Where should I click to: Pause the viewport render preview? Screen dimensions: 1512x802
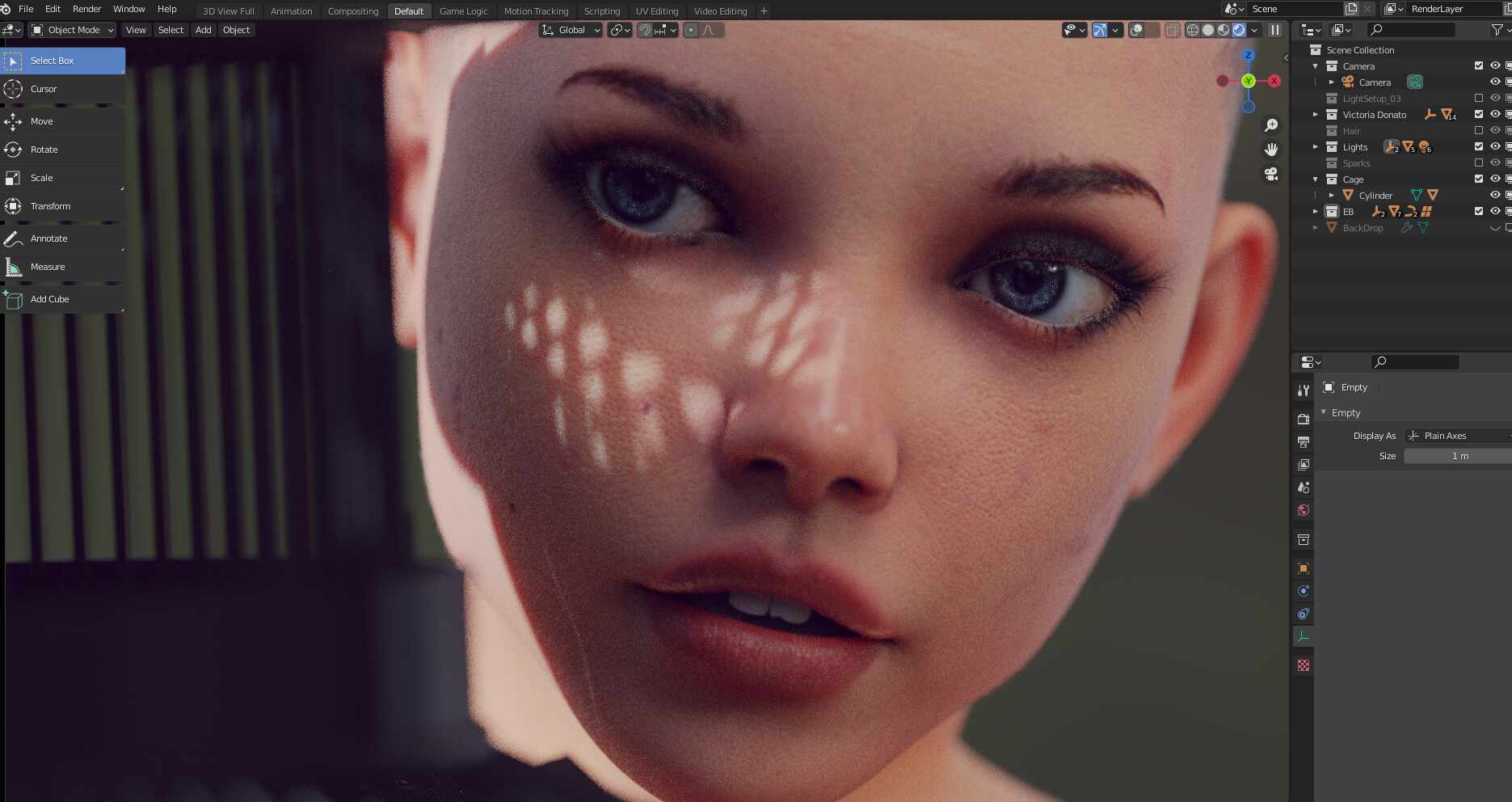click(1274, 30)
